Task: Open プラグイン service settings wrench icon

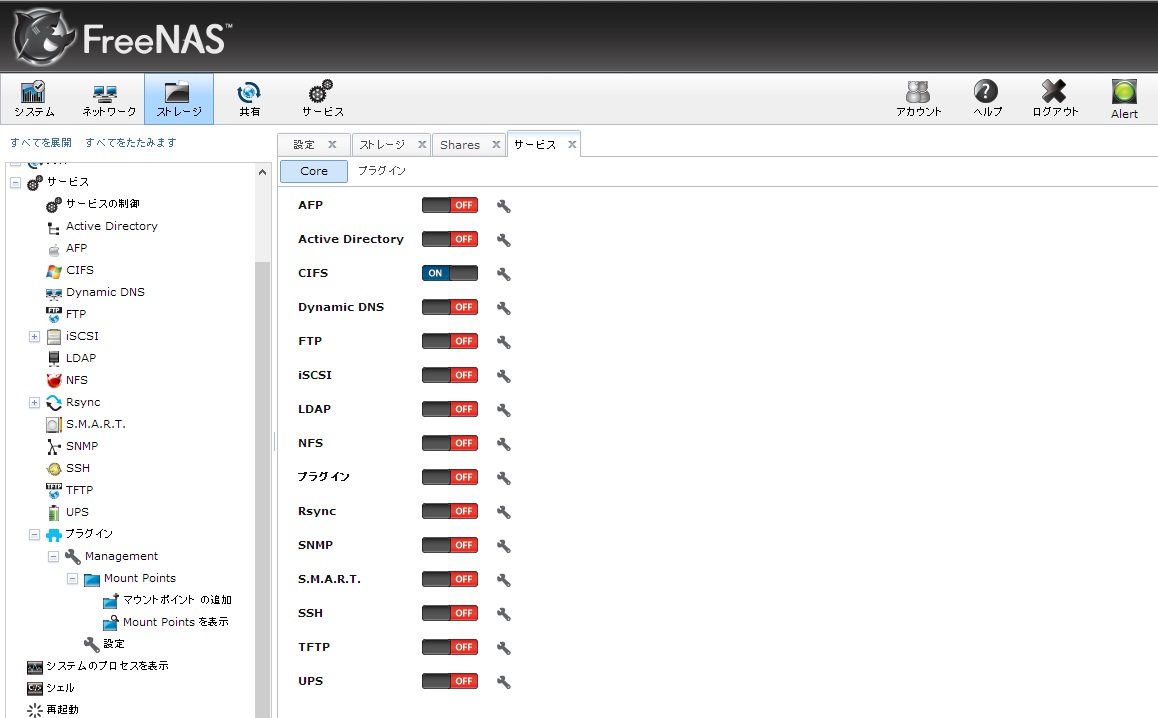Action: (504, 478)
